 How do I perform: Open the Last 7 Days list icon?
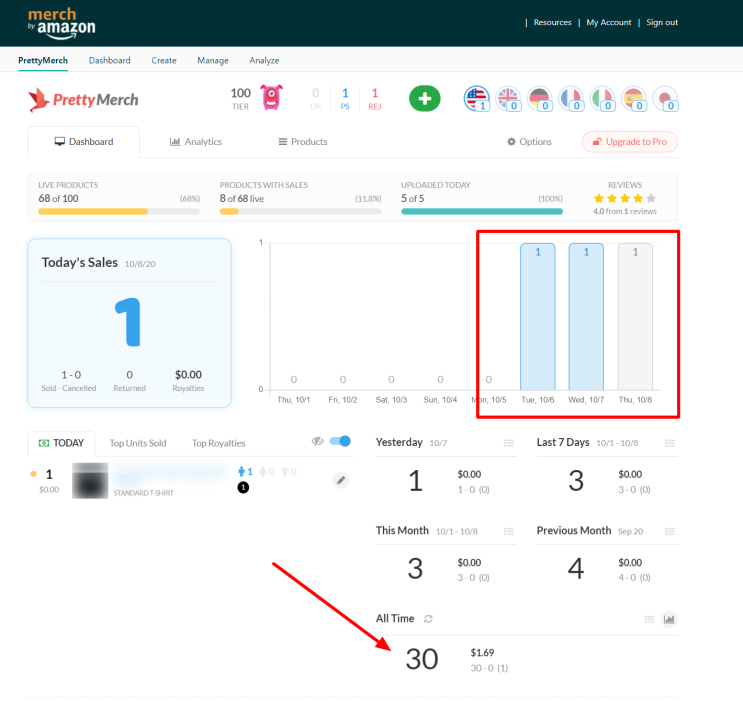point(670,443)
